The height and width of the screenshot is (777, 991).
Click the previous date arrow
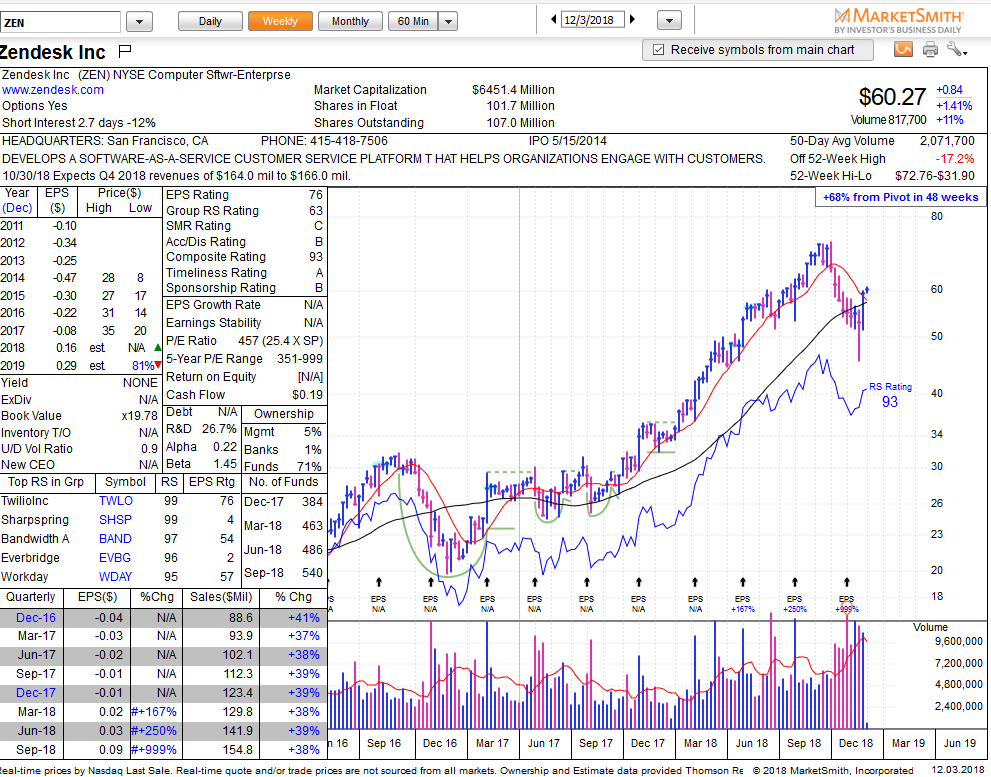click(x=554, y=20)
